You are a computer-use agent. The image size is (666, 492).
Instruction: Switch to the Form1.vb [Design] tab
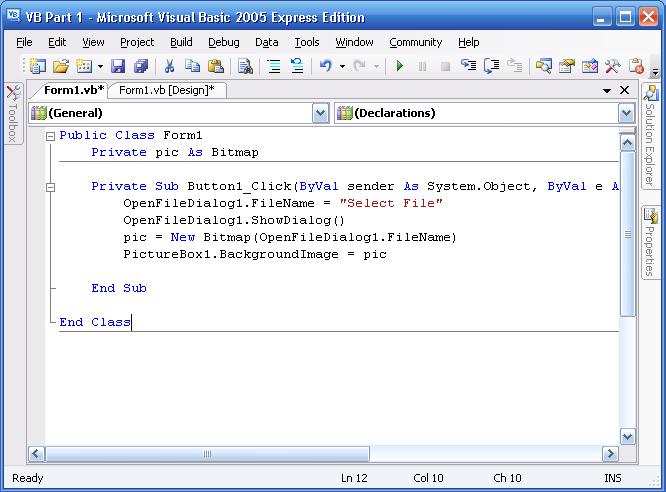click(166, 90)
